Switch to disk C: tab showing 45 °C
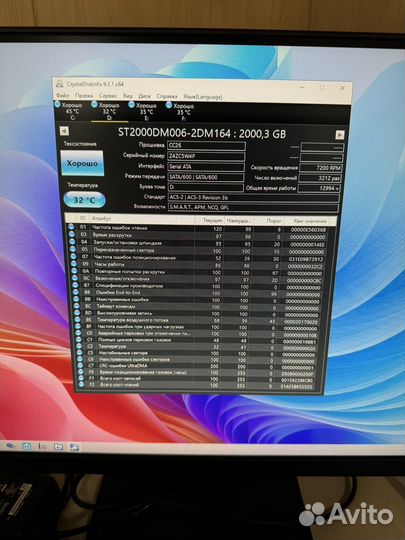This screenshot has width=405, height=540. [x=72, y=111]
